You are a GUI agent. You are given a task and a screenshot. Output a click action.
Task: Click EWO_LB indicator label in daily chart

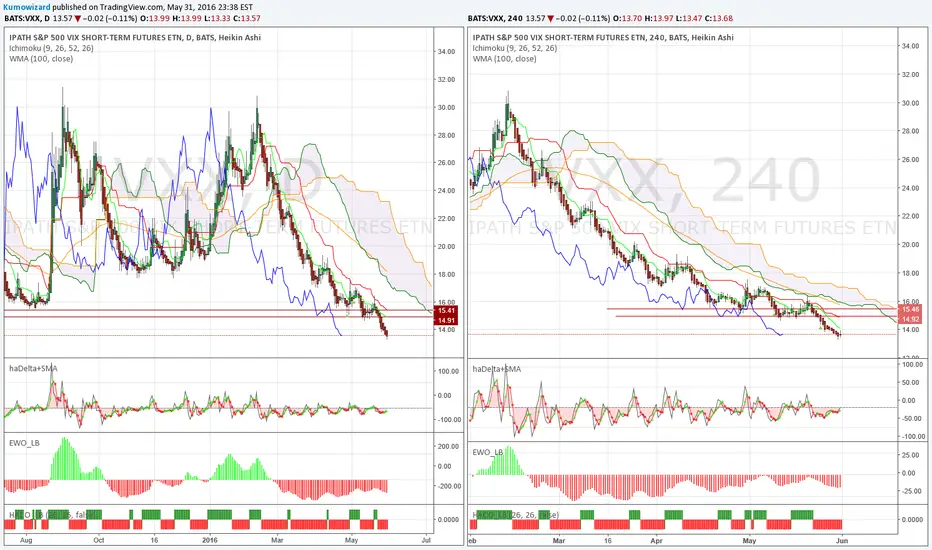(x=24, y=443)
